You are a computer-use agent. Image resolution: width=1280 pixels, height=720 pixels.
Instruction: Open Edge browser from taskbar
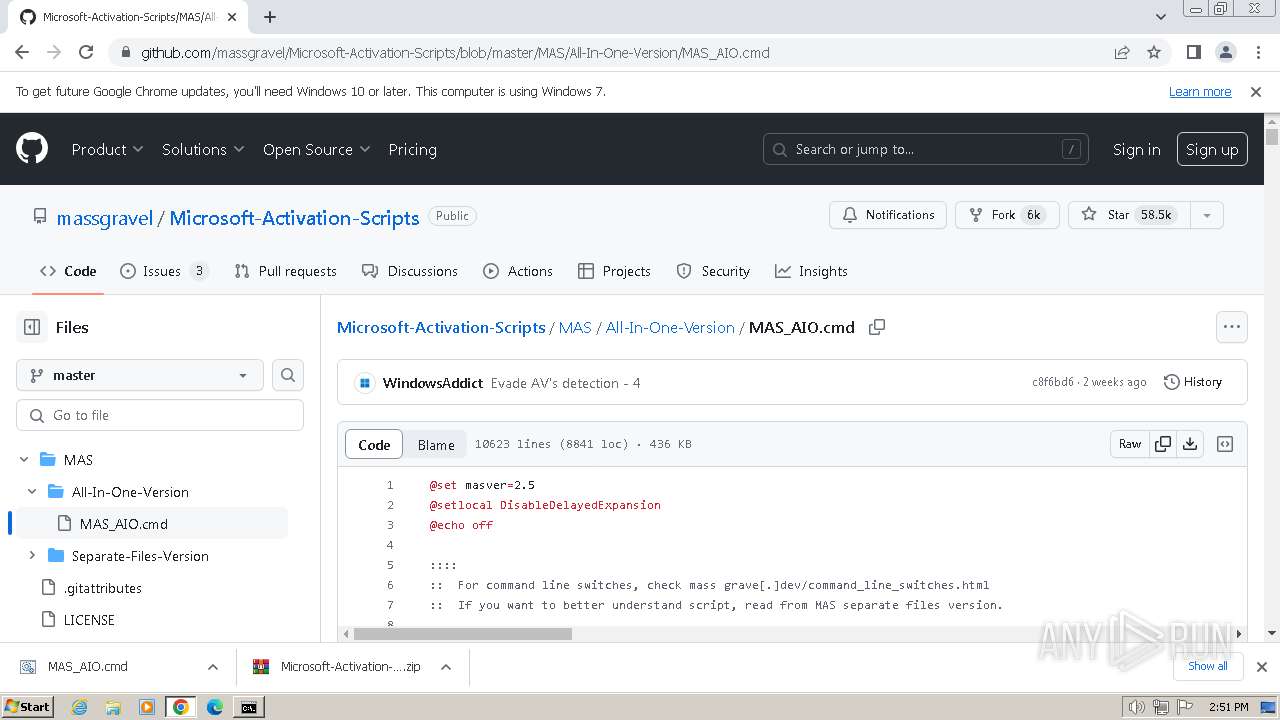(x=215, y=707)
